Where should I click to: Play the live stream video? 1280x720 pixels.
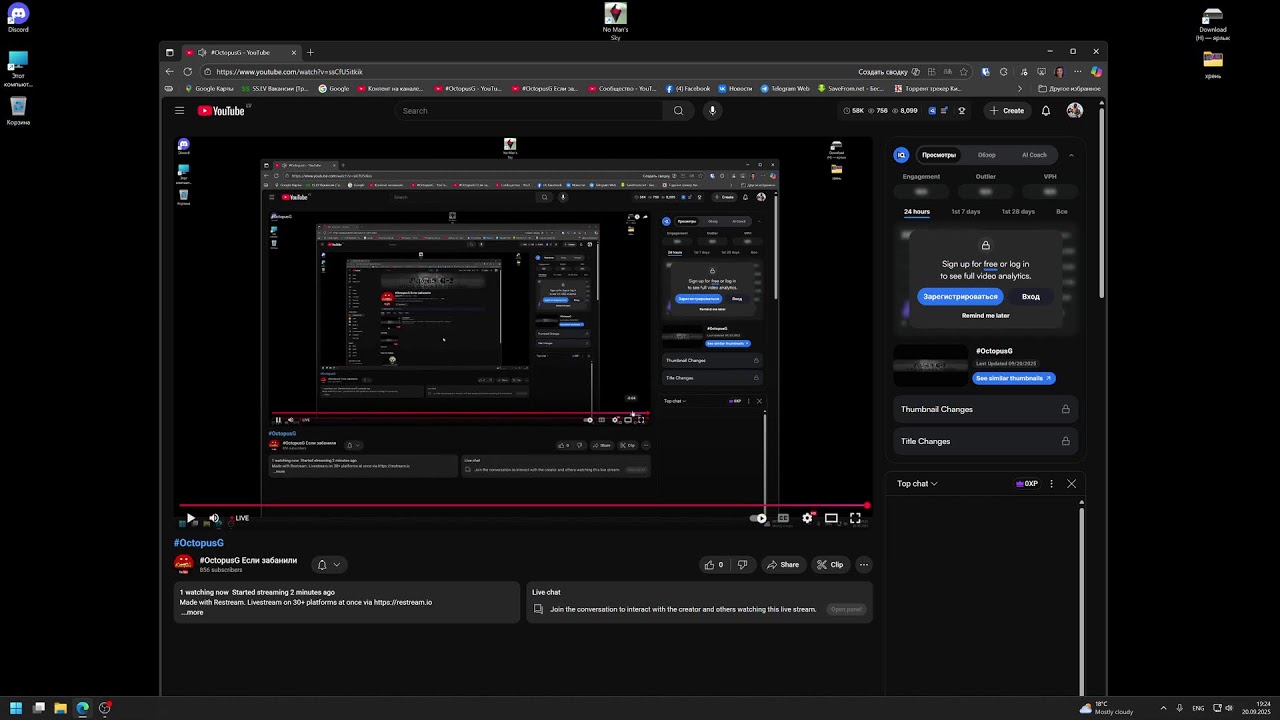click(x=191, y=518)
